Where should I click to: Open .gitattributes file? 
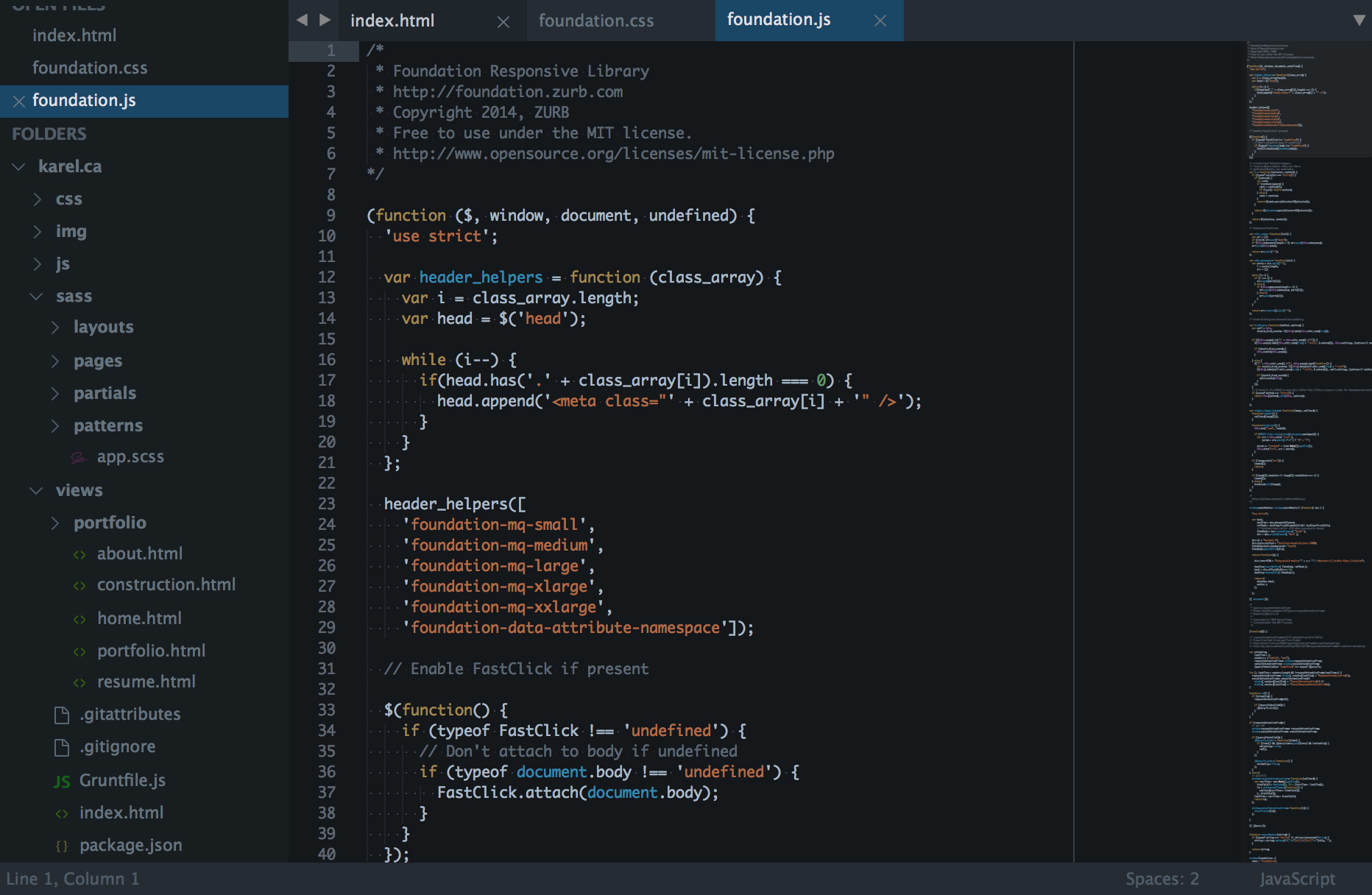[x=130, y=714]
